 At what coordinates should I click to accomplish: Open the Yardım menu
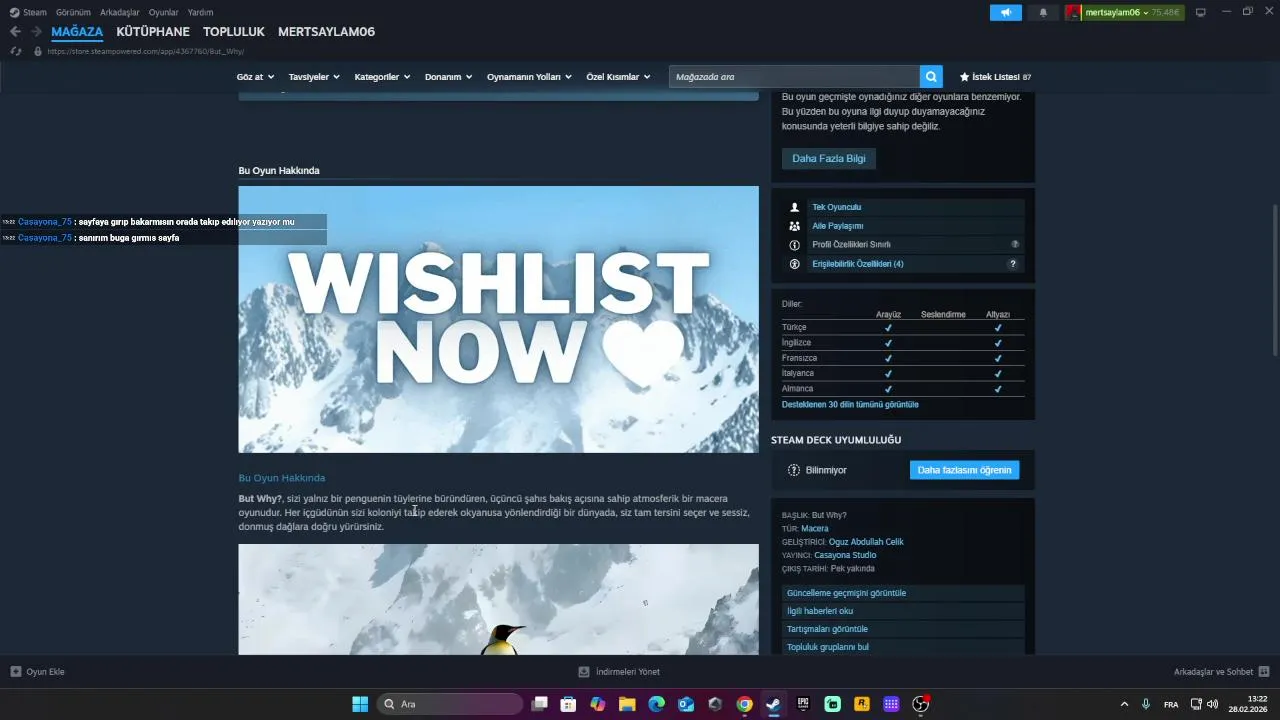200,12
